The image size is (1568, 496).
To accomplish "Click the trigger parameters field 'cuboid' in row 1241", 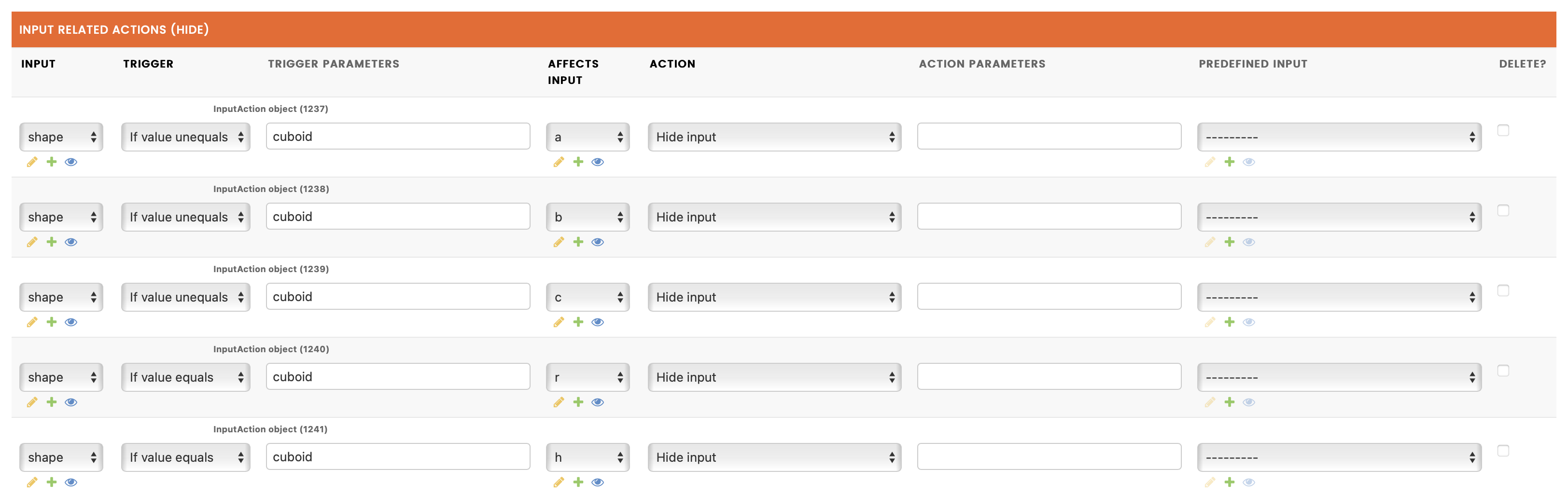I will click(x=398, y=457).
